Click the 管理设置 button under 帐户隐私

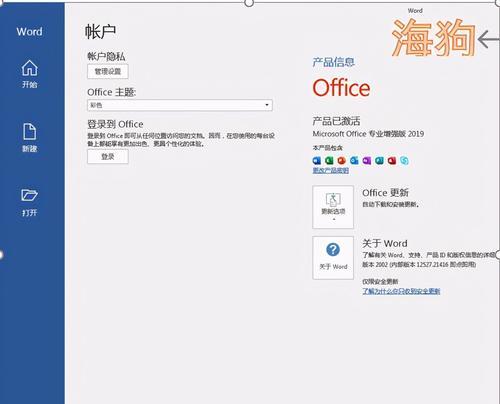pos(108,71)
